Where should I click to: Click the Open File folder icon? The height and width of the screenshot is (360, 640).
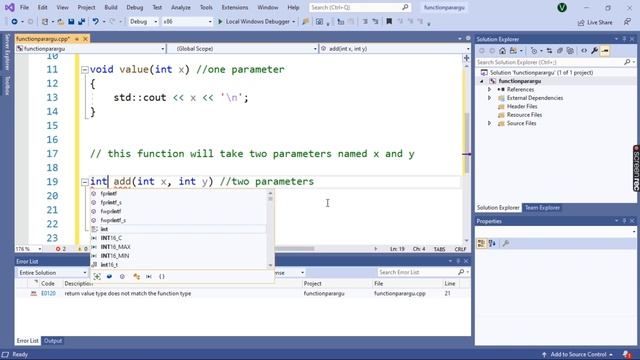coord(60,22)
